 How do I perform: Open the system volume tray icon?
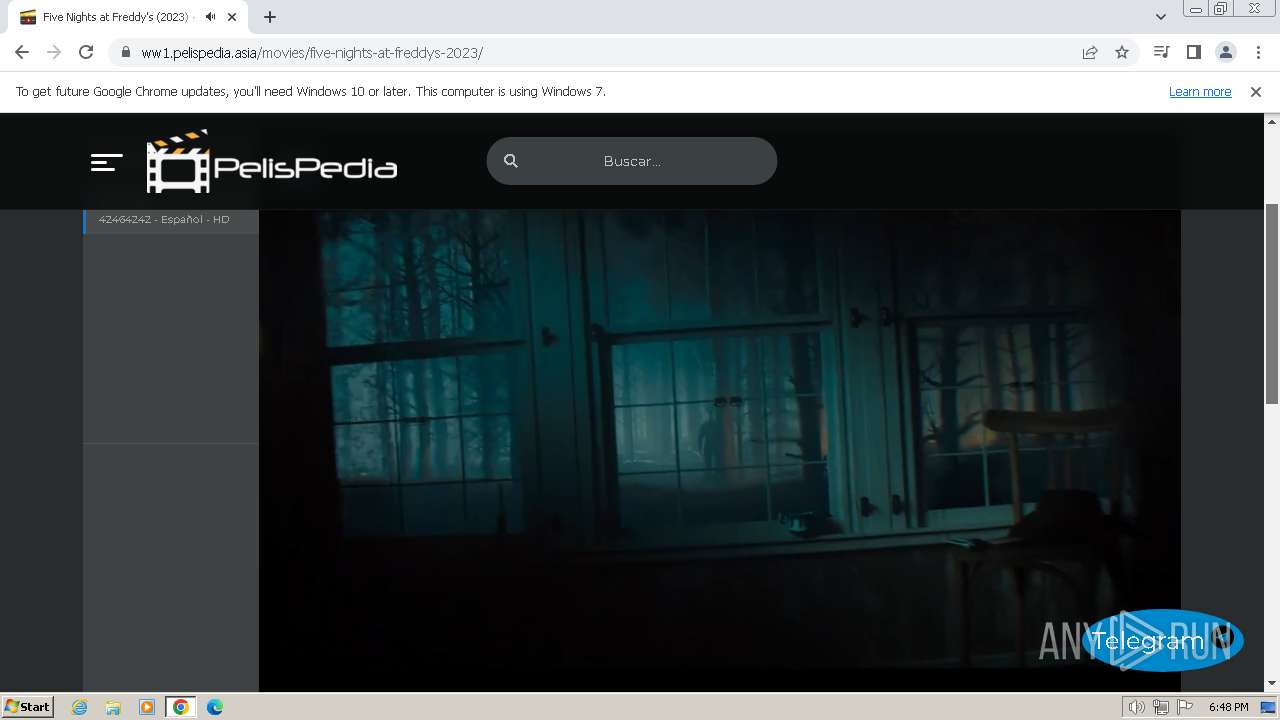(1136, 707)
